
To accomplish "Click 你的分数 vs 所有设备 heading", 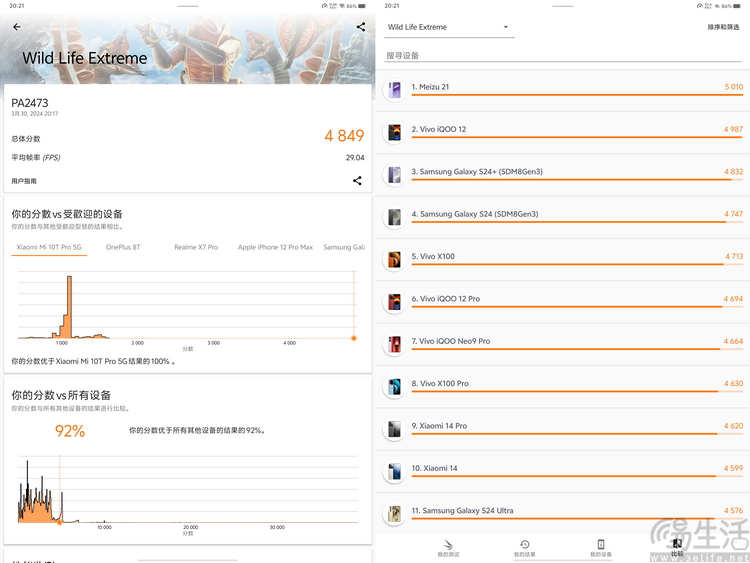I will (61, 395).
